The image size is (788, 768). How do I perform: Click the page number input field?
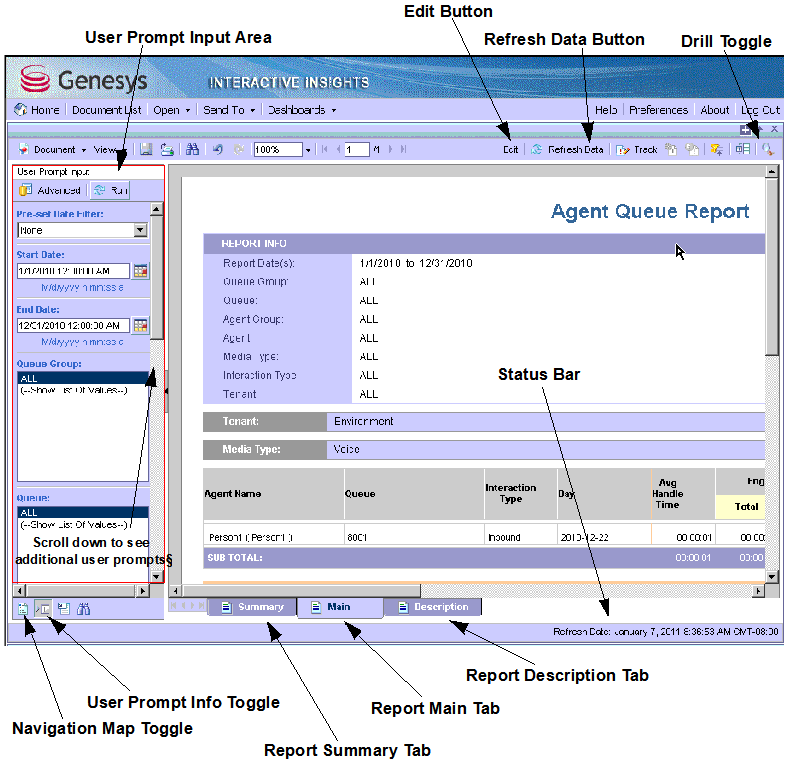click(x=356, y=149)
